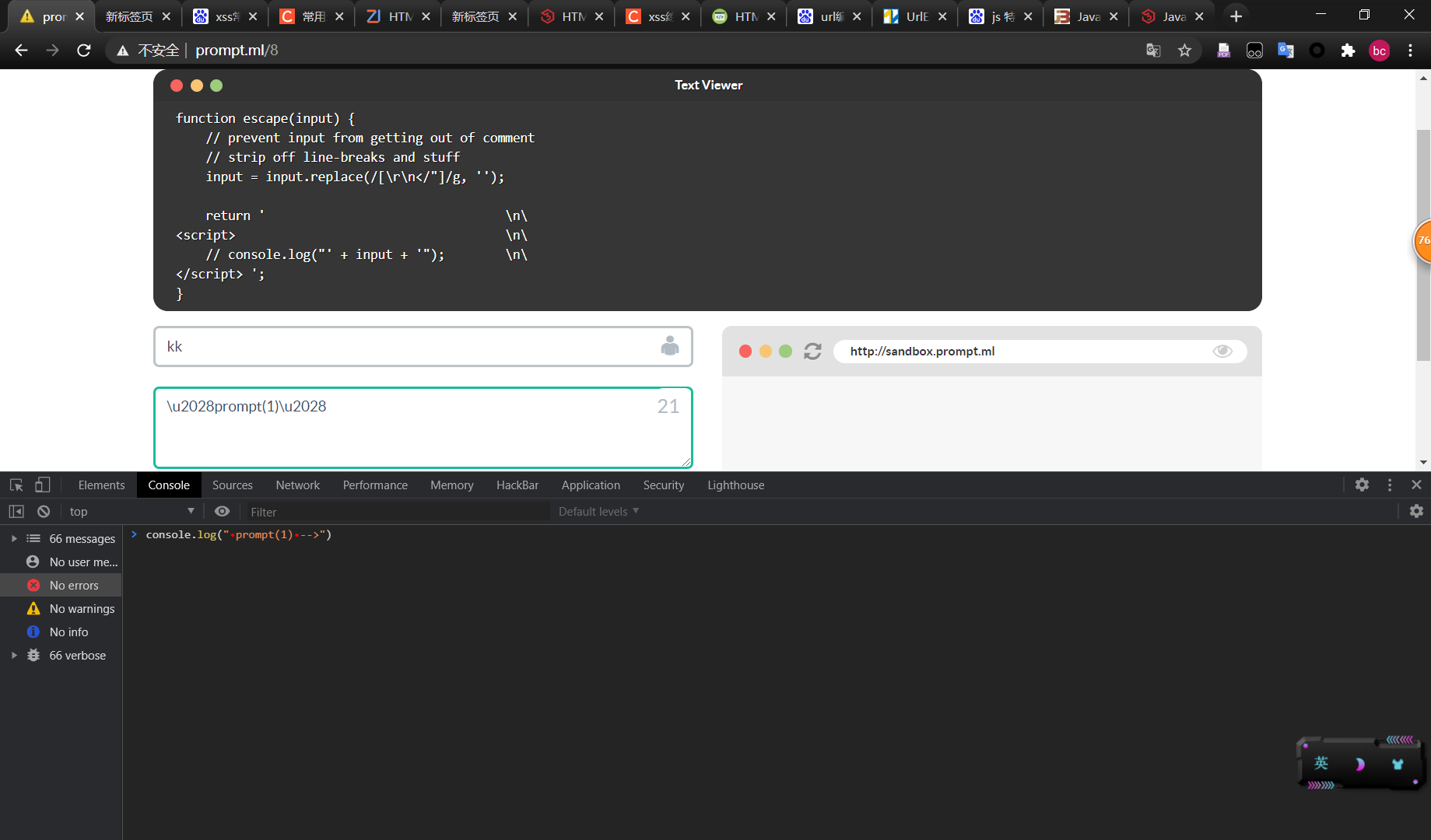Reload the prompt.ml page
This screenshot has height=840, width=1431.
(84, 51)
